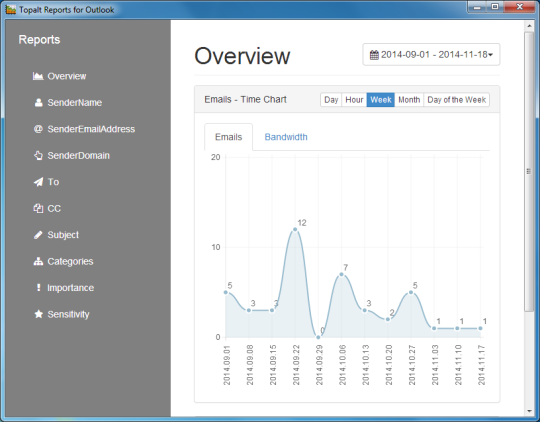Open the Subject report
The image size is (540, 422).
63,235
